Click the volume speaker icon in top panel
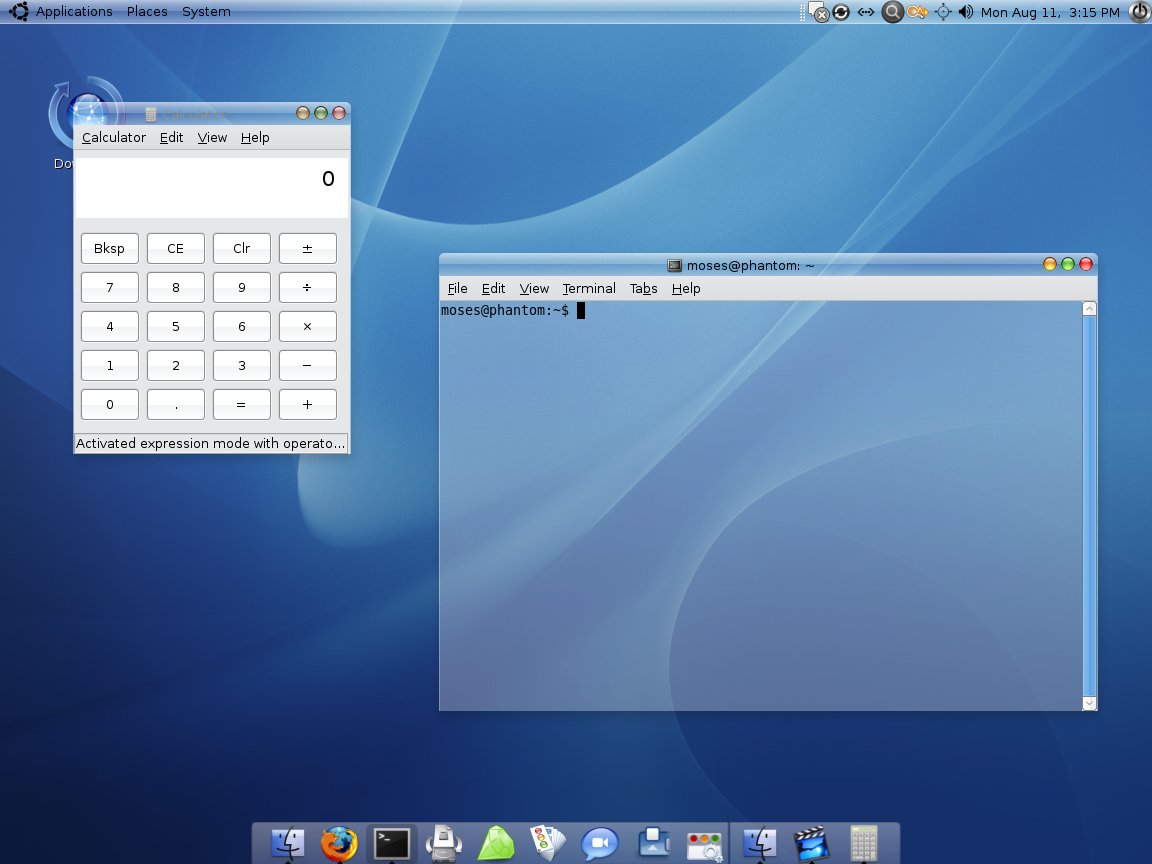The width and height of the screenshot is (1152, 864). pos(965,12)
